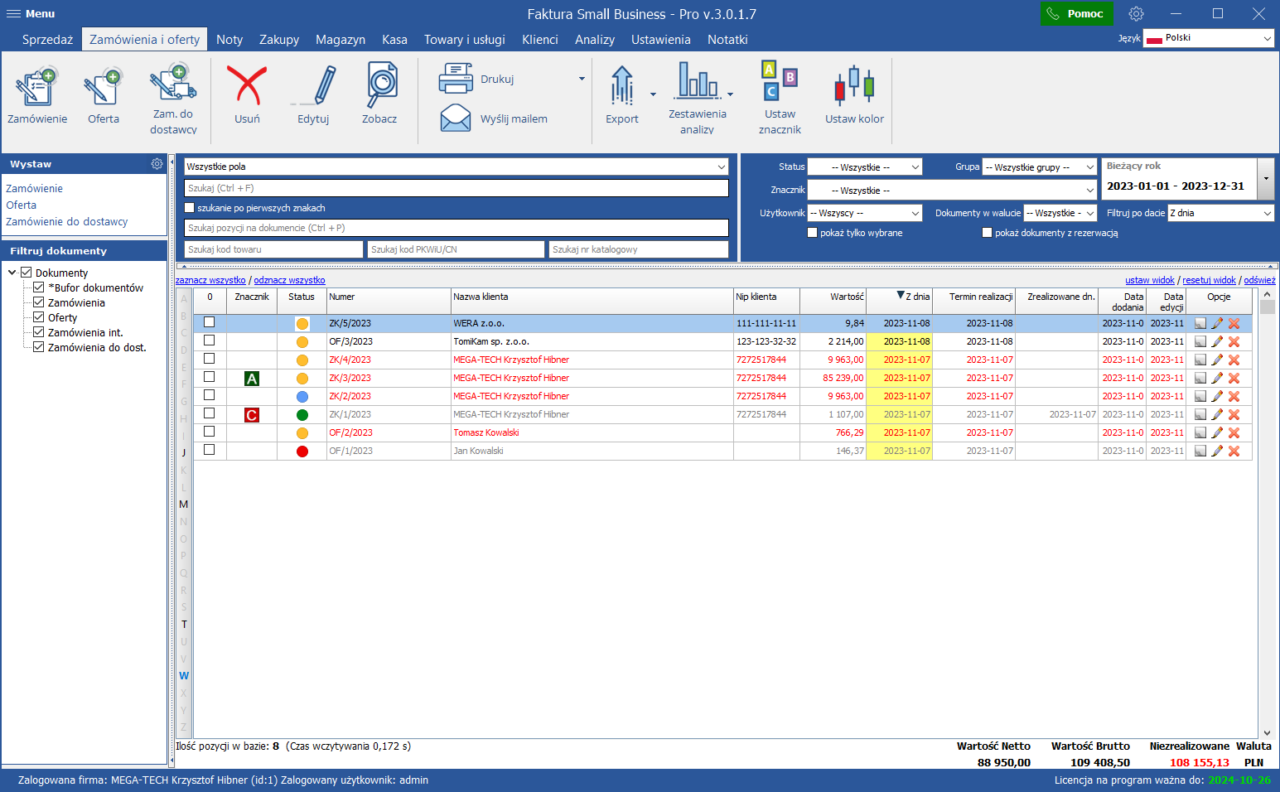Enable 'szukanie po pierwszych znakach' checkbox
The width and height of the screenshot is (1280, 792).
pos(190,208)
